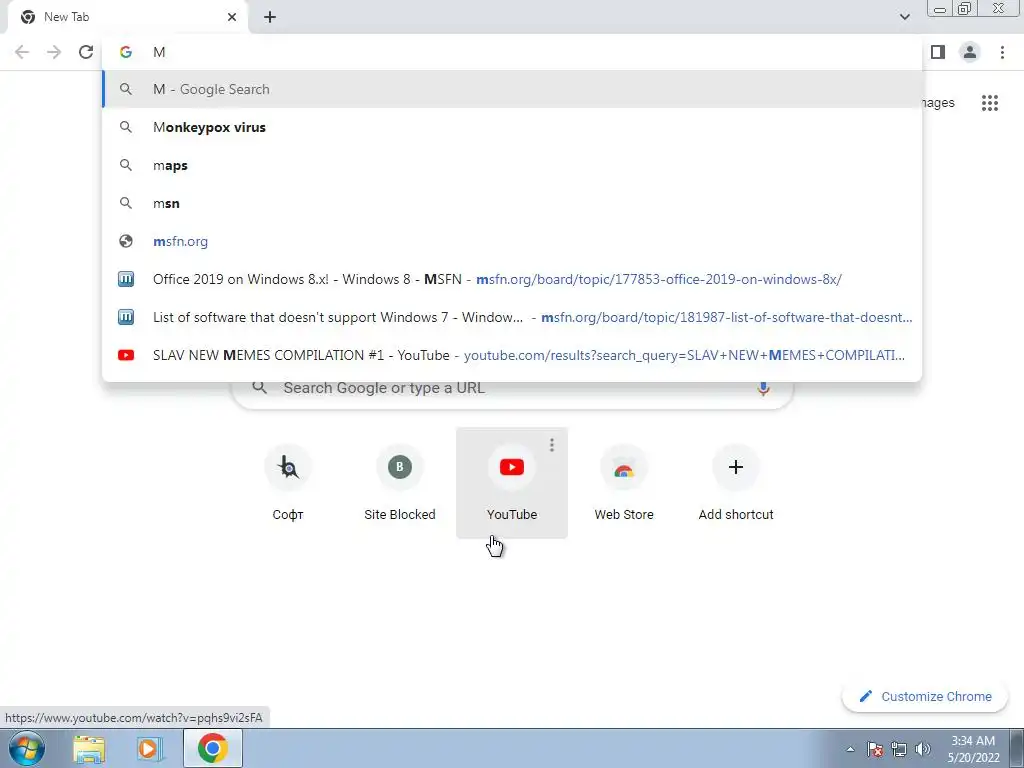This screenshot has height=768, width=1024.
Task: Open Windows Media Player from taskbar
Action: tap(149, 748)
